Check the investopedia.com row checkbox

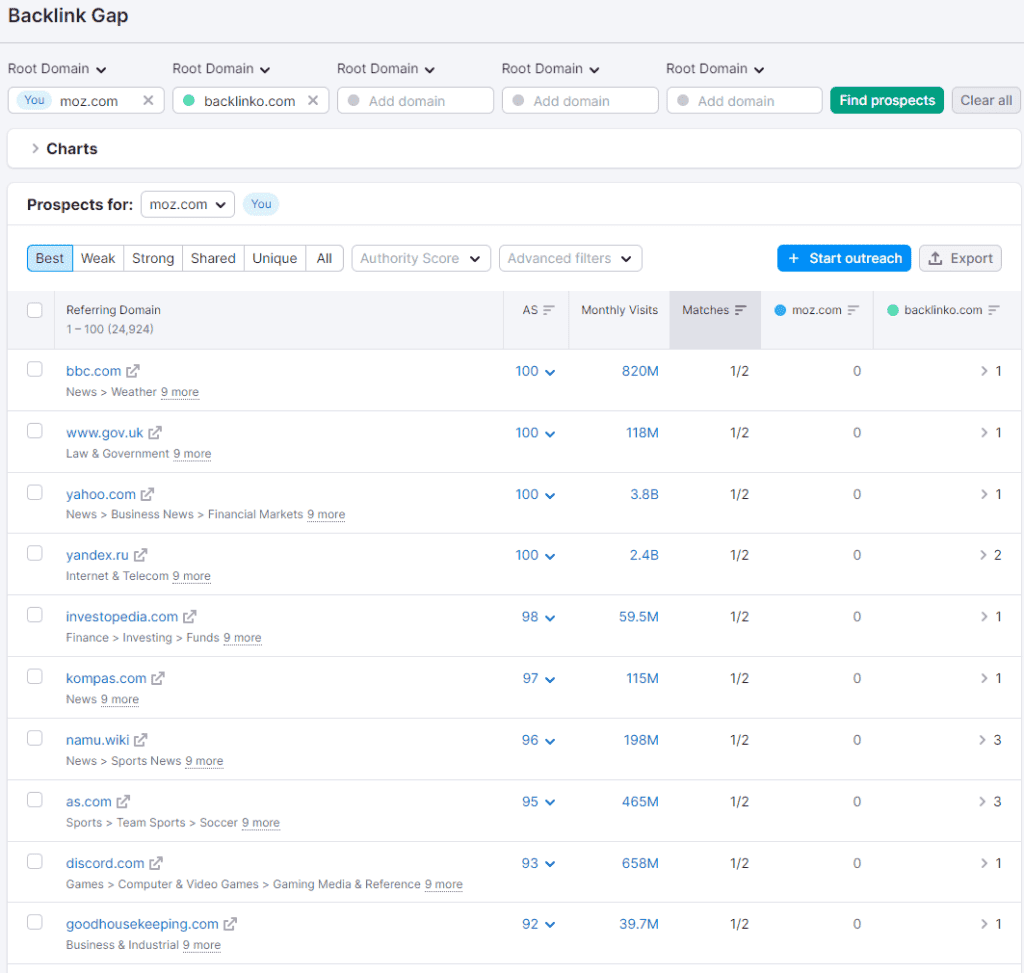pyautogui.click(x=35, y=614)
